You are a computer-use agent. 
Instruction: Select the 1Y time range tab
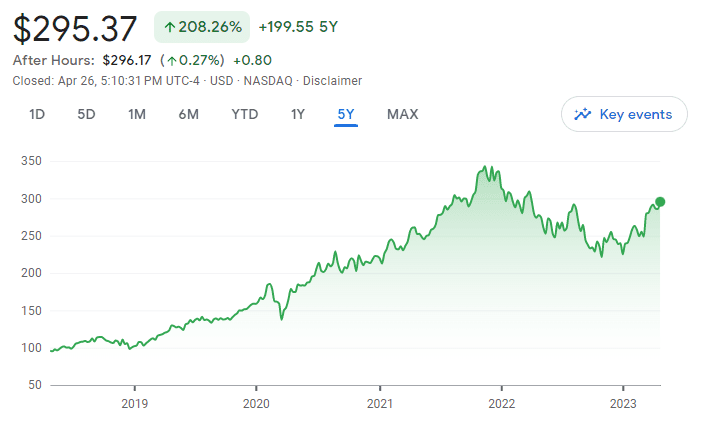point(297,114)
